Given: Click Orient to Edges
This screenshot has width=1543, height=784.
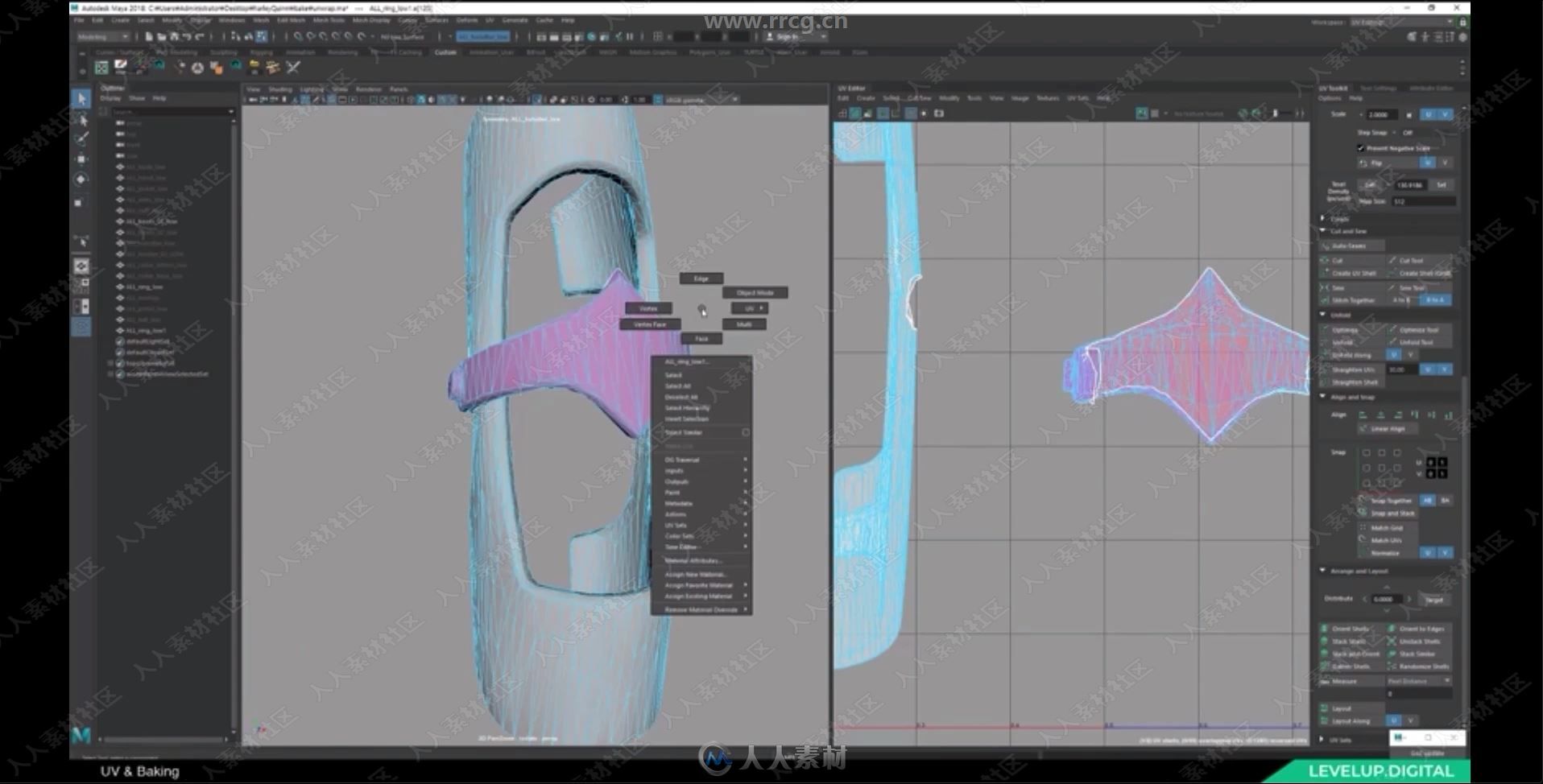Looking at the screenshot, I should [1421, 629].
